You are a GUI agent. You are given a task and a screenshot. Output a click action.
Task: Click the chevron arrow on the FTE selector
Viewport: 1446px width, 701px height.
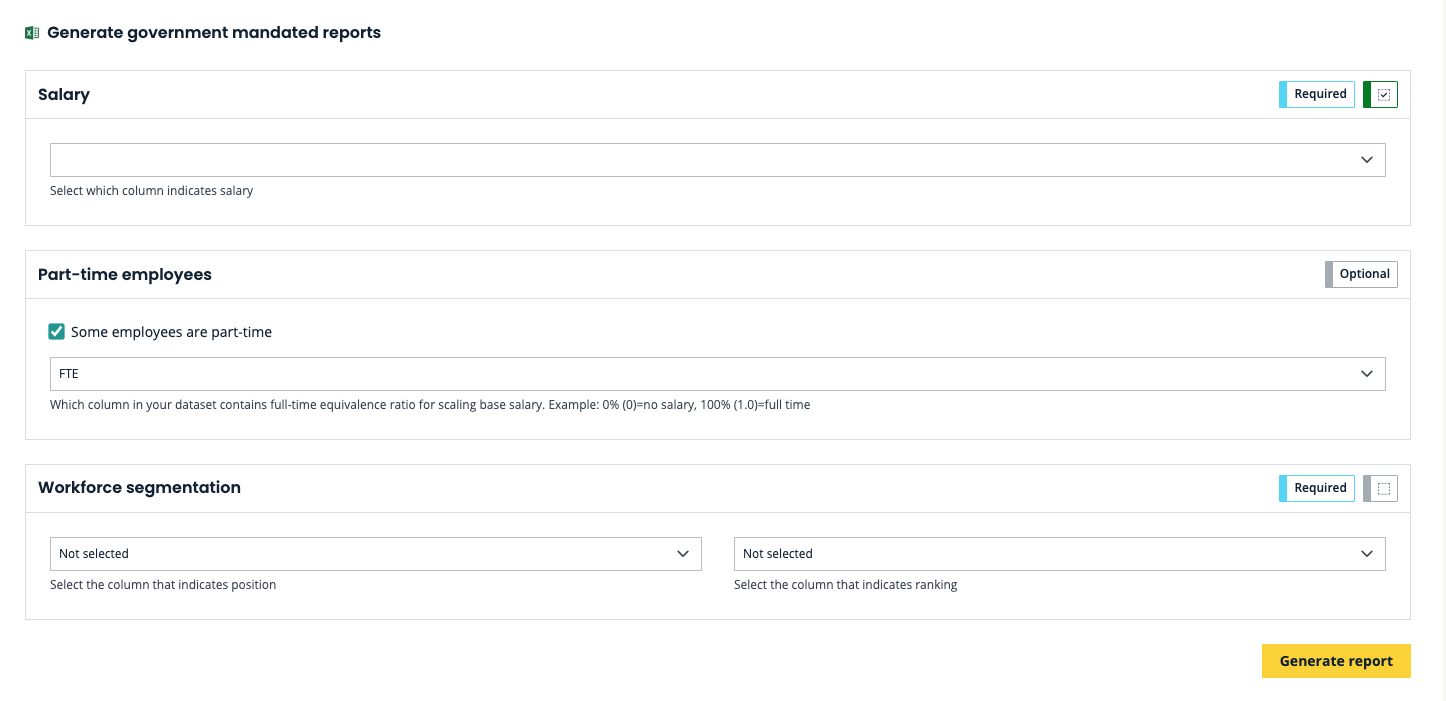click(x=1367, y=374)
